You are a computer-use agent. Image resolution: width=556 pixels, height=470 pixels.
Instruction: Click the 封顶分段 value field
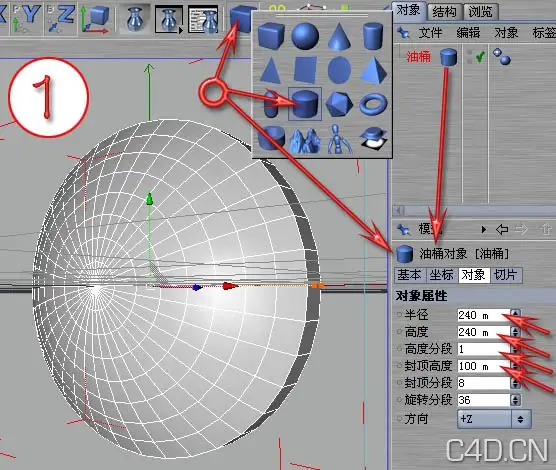pyautogui.click(x=484, y=383)
